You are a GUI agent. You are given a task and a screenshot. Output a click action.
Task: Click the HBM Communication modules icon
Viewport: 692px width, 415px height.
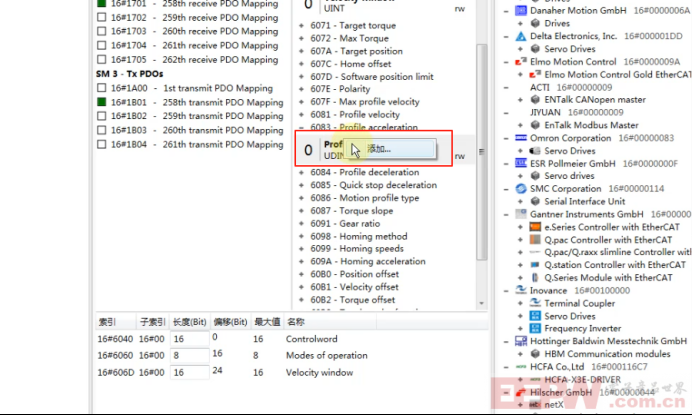(535, 354)
